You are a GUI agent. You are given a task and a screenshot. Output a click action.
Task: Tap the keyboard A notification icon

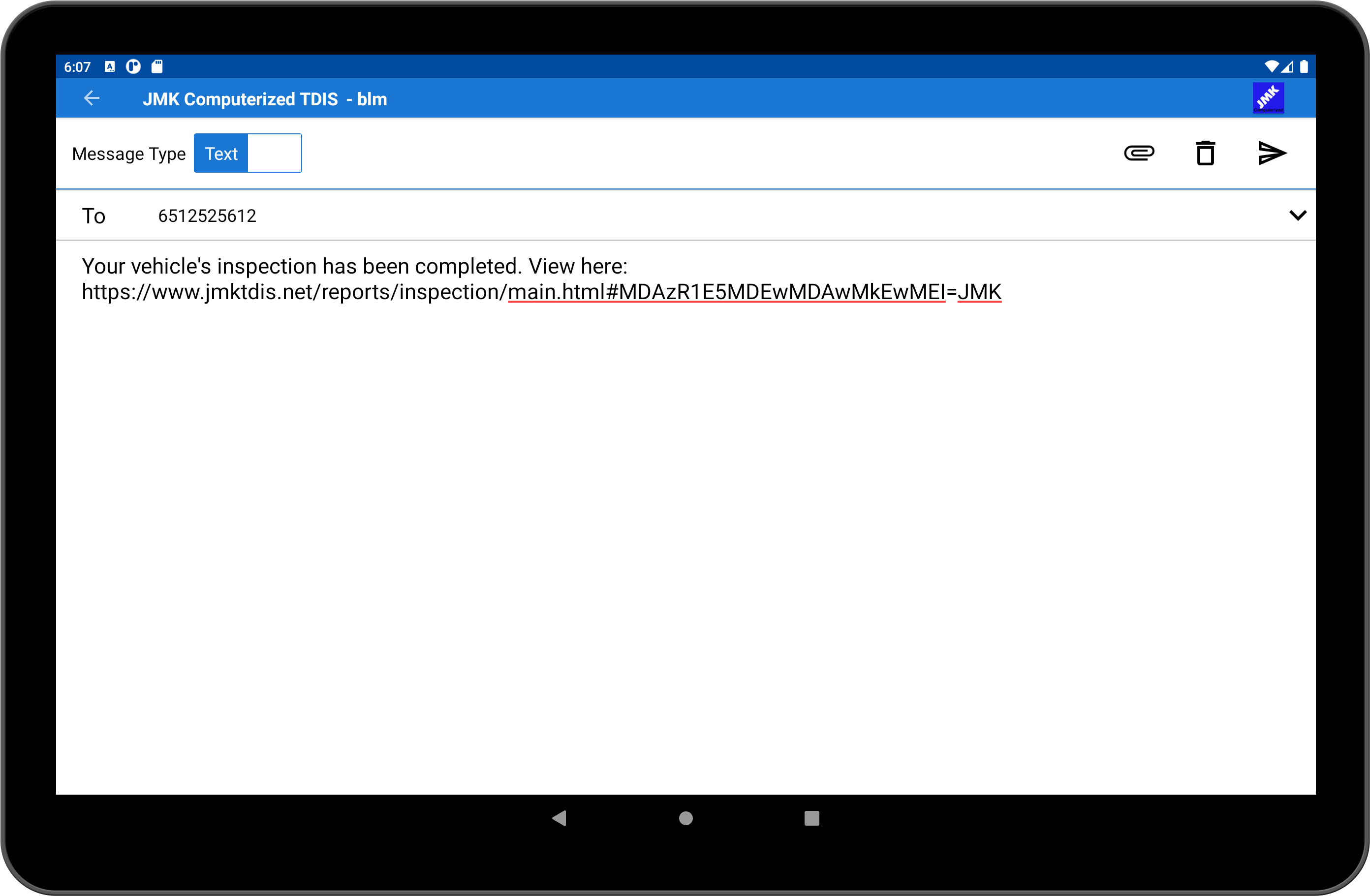[110, 67]
